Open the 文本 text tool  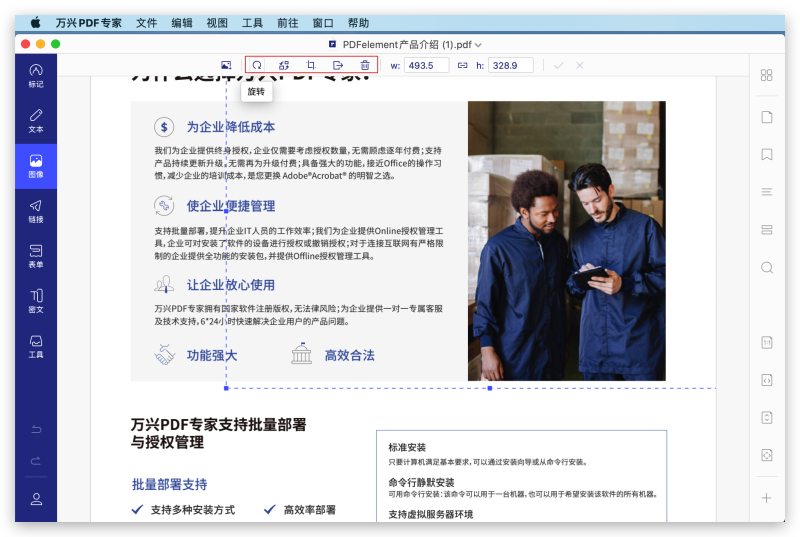[x=36, y=120]
